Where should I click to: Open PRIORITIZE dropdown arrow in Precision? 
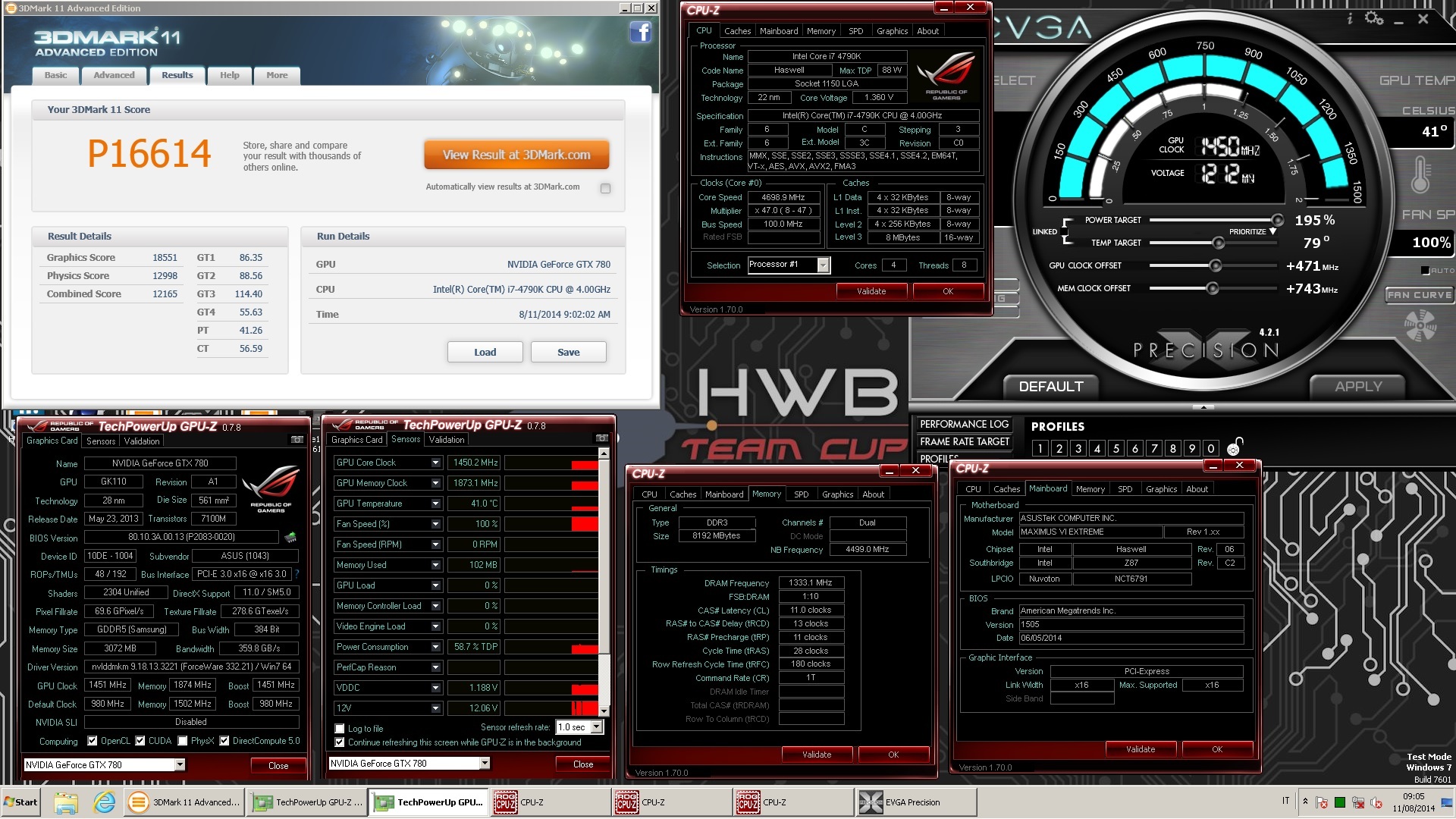1272,232
